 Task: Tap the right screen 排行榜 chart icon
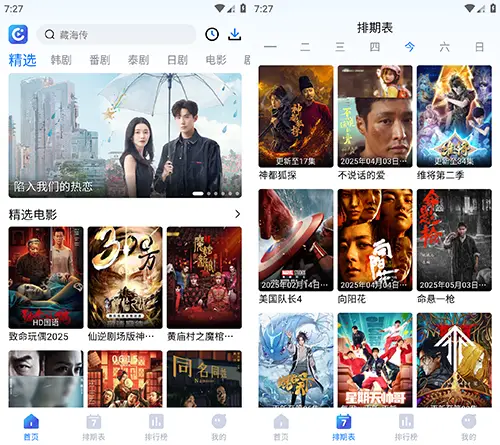(x=406, y=421)
